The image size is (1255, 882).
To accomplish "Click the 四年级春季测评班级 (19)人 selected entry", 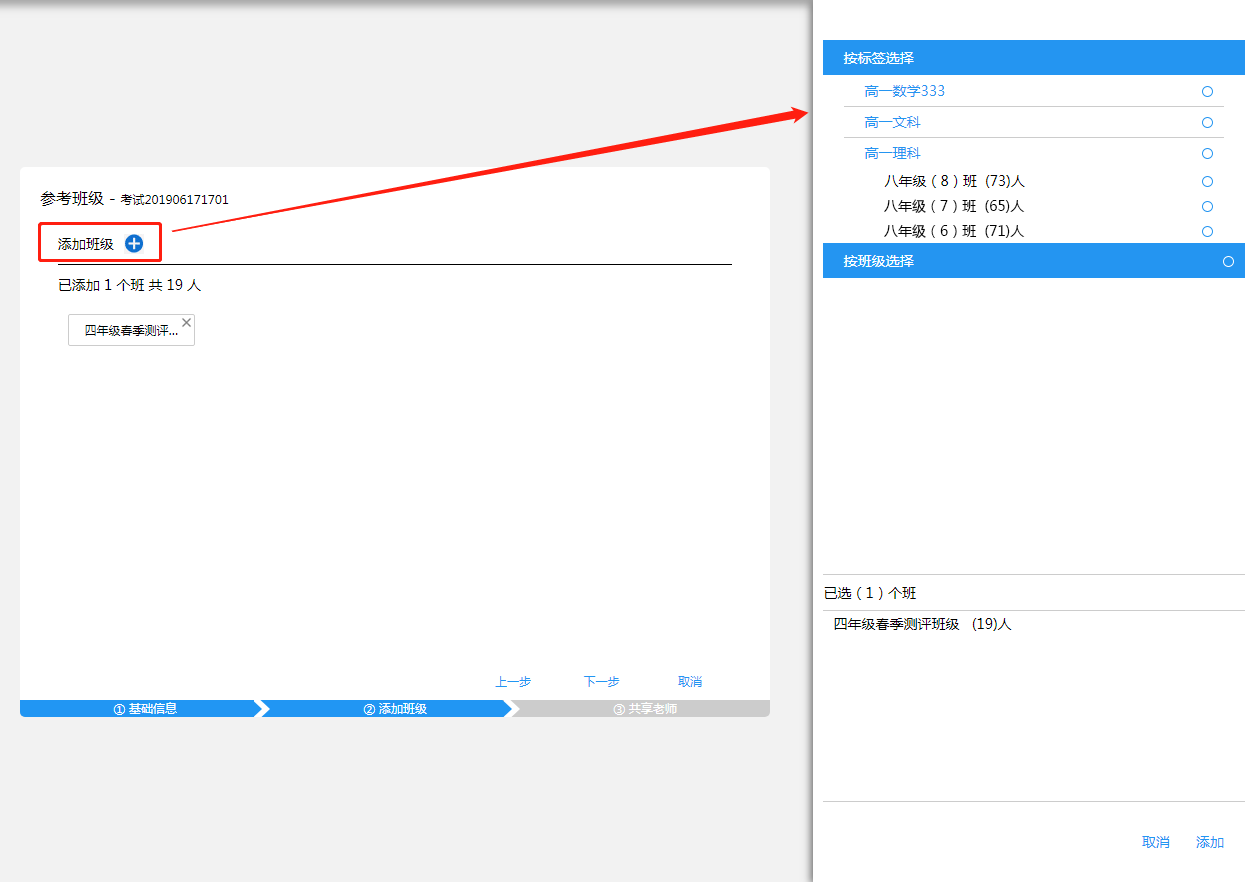I will [922, 625].
